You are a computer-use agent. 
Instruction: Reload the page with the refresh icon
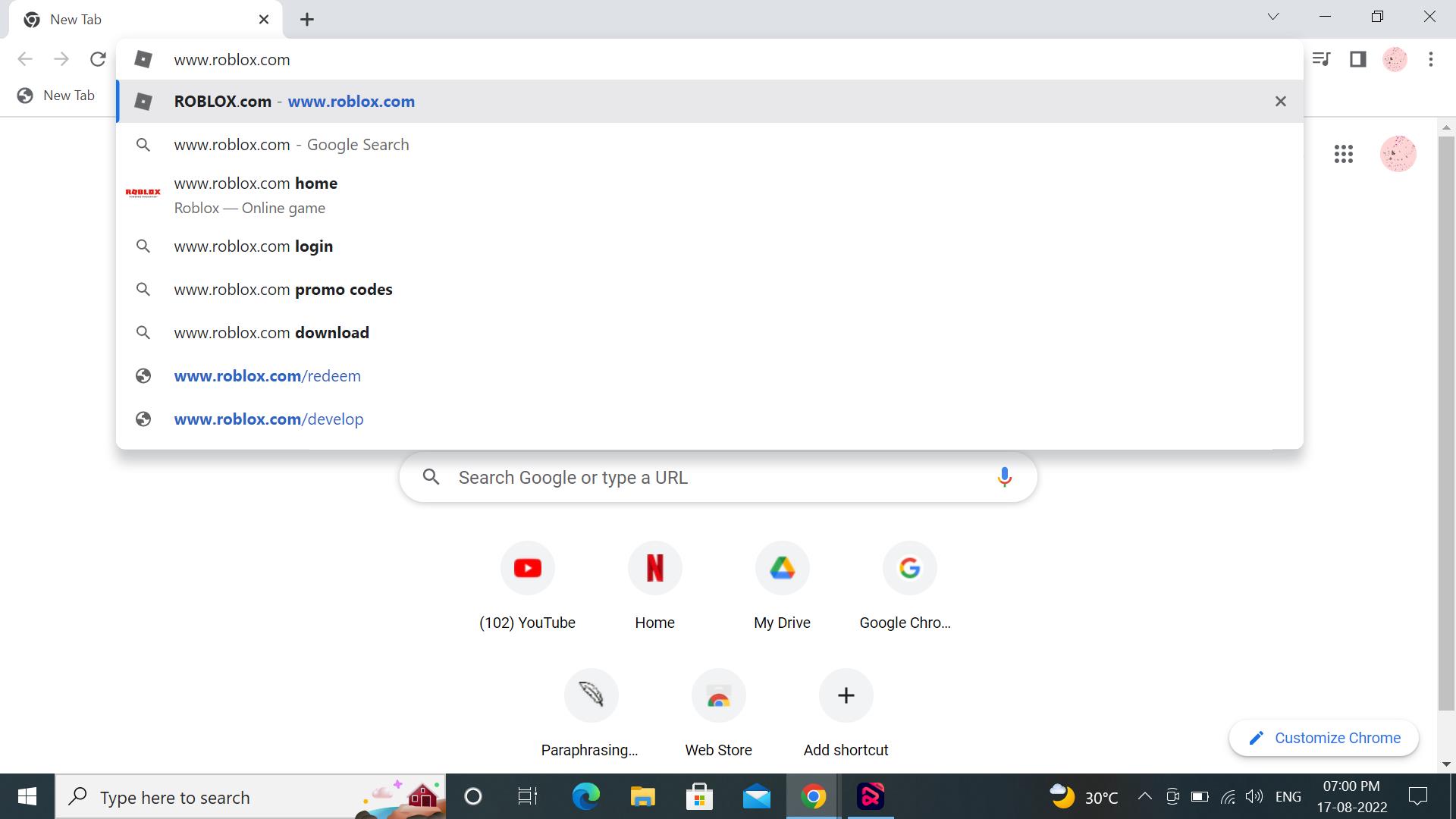[98, 59]
